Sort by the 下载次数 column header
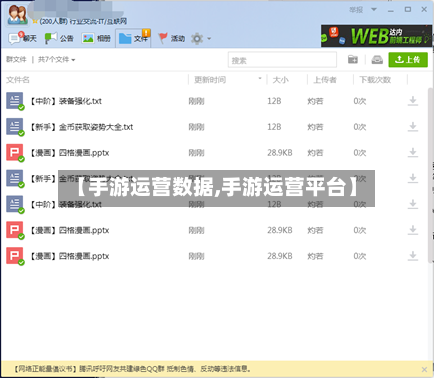This screenshot has height=378, width=434. [x=375, y=80]
